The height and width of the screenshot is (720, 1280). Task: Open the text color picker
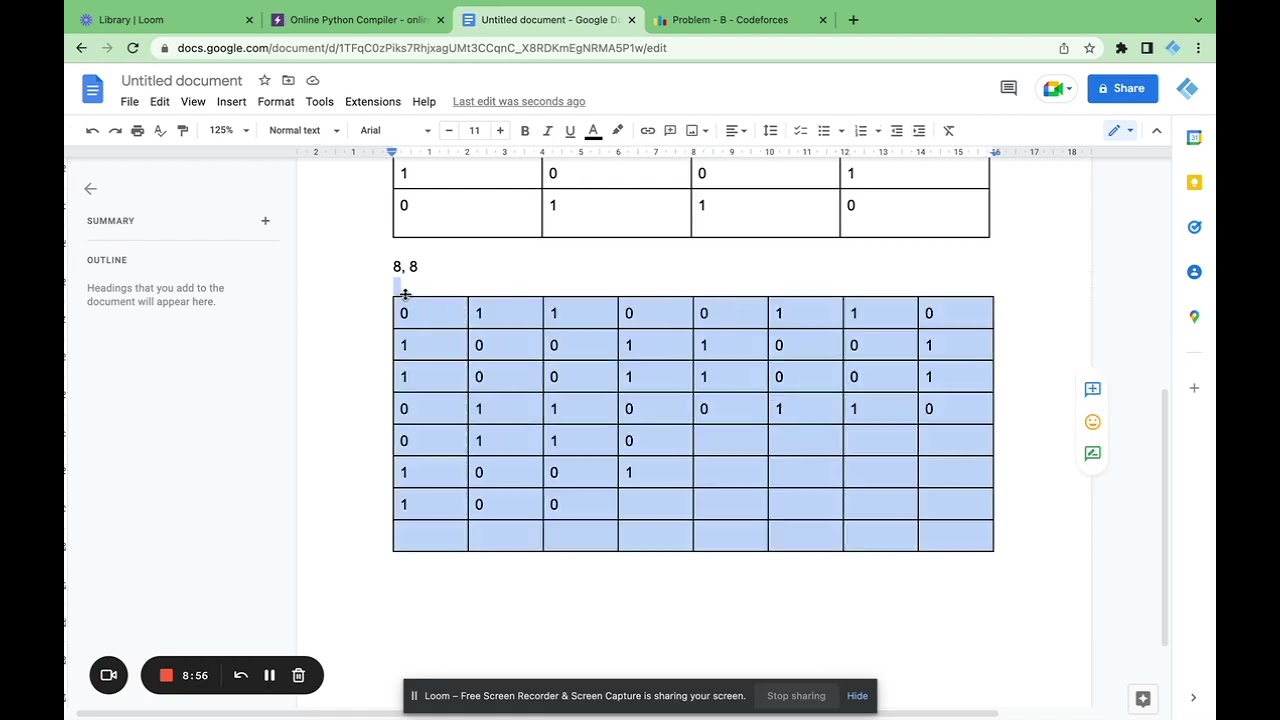593,131
